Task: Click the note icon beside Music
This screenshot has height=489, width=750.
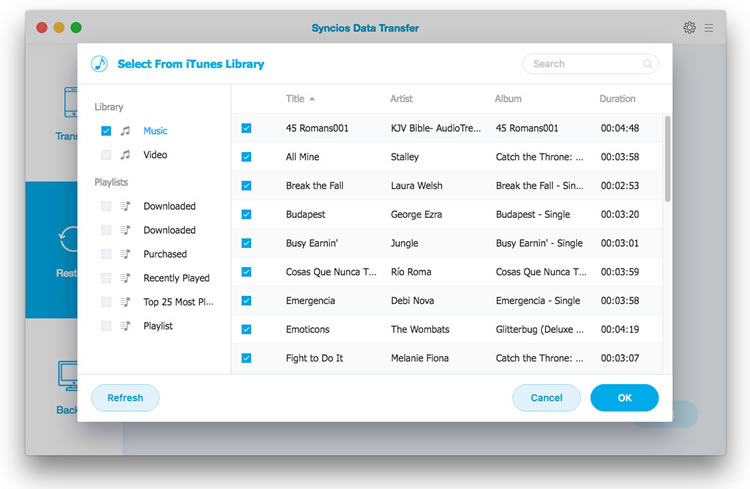Action: pyautogui.click(x=125, y=131)
